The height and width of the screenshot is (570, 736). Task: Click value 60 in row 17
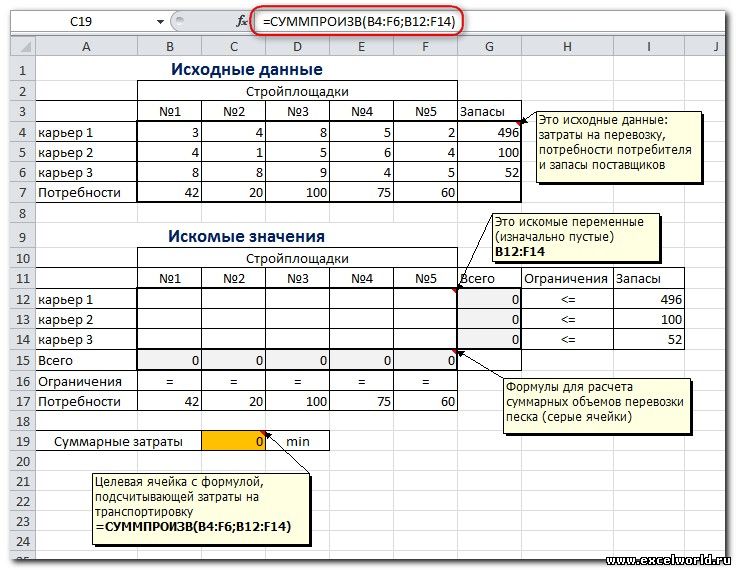pos(425,401)
